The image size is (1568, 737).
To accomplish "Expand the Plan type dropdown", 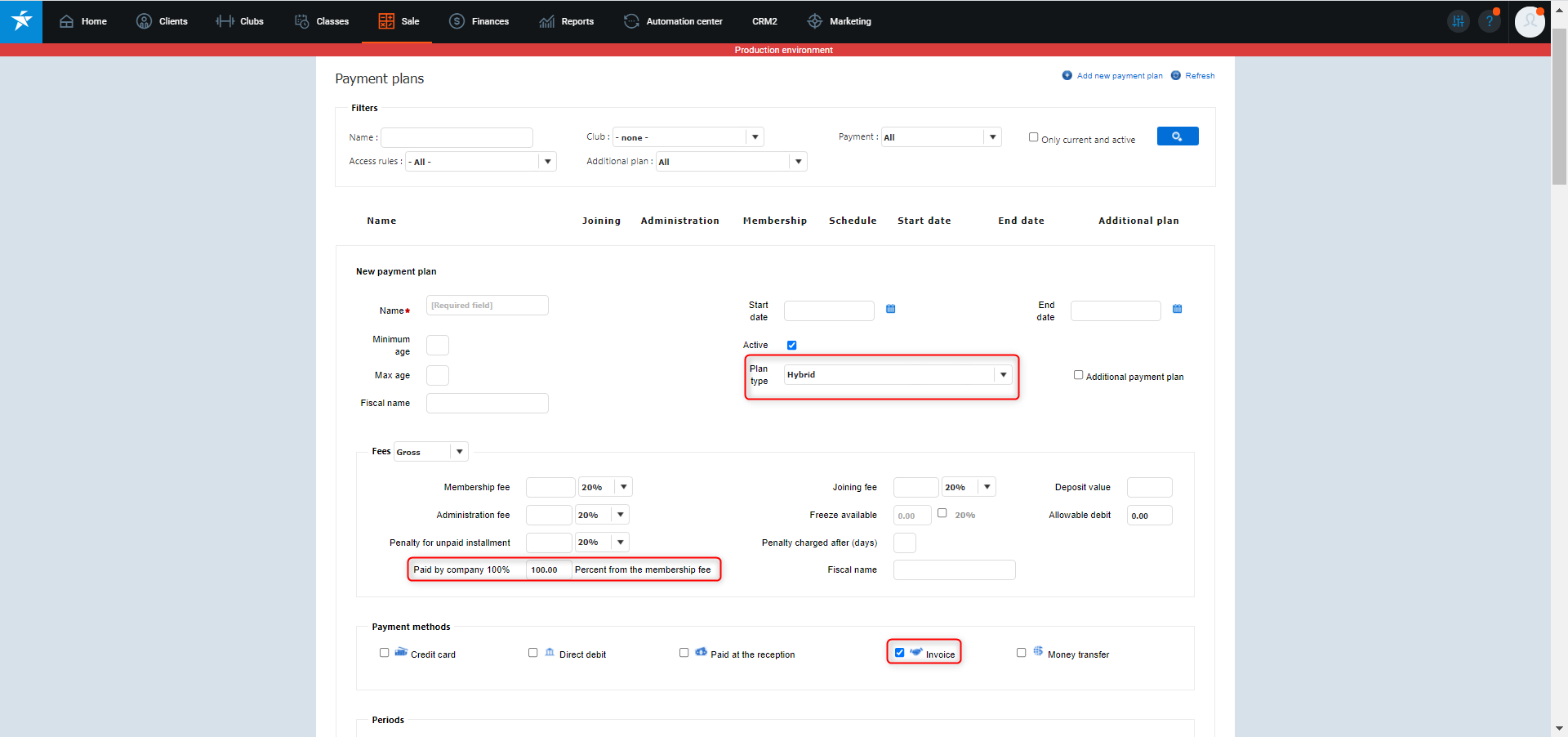I will coord(1002,374).
